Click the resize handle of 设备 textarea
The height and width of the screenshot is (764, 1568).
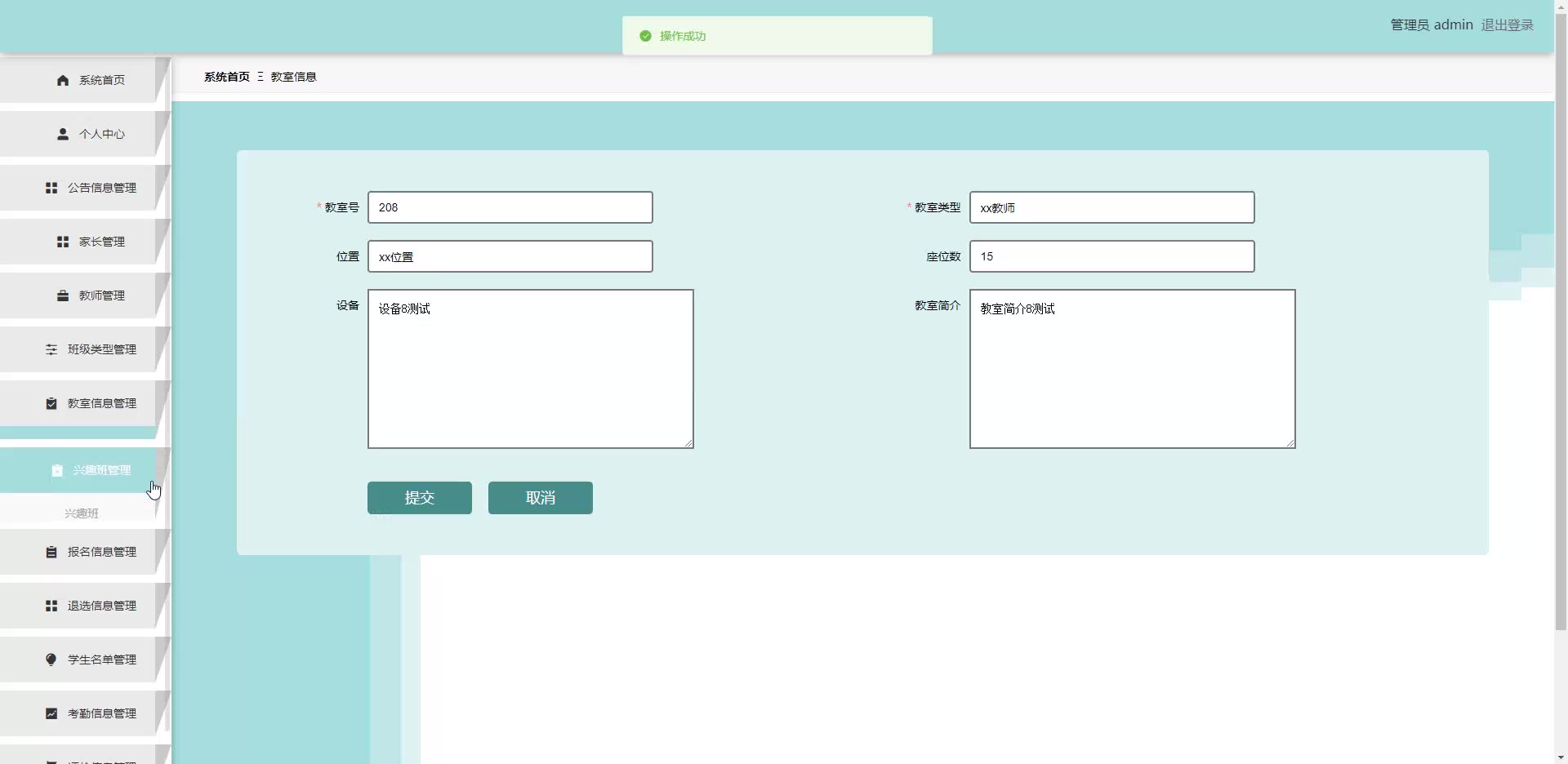[688, 443]
